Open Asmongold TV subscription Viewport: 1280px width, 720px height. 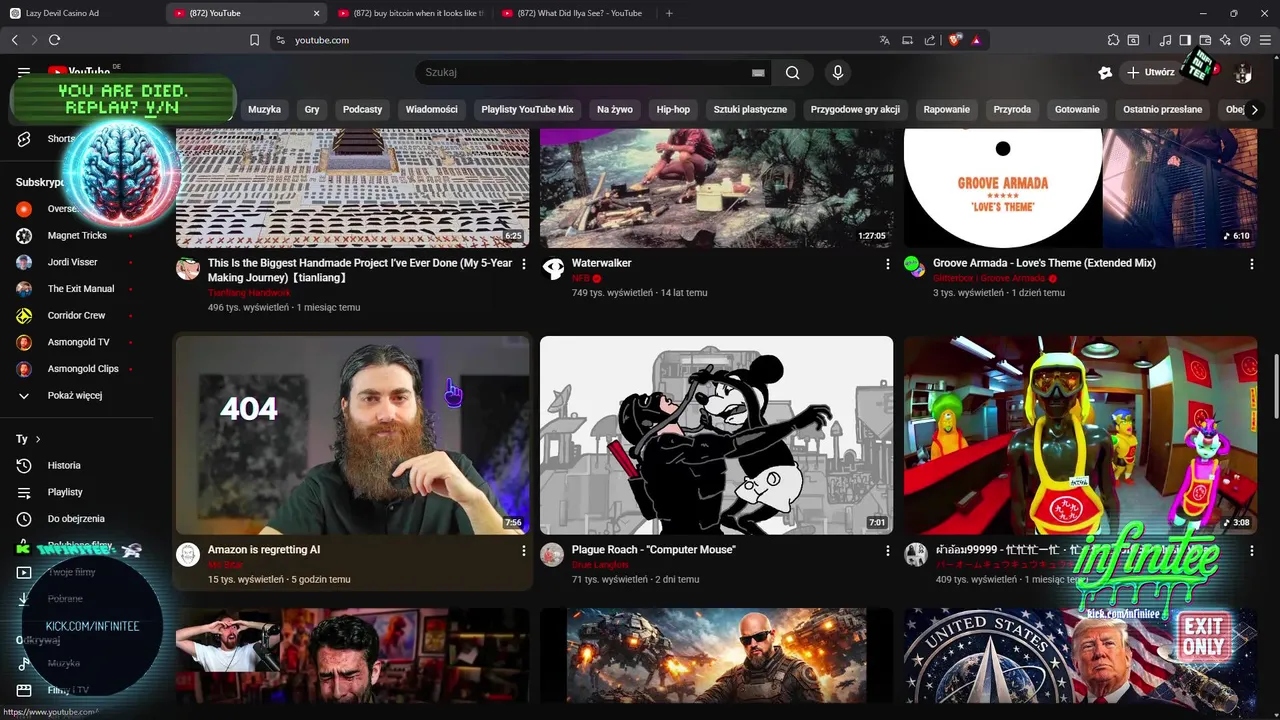pyautogui.click(x=77, y=342)
